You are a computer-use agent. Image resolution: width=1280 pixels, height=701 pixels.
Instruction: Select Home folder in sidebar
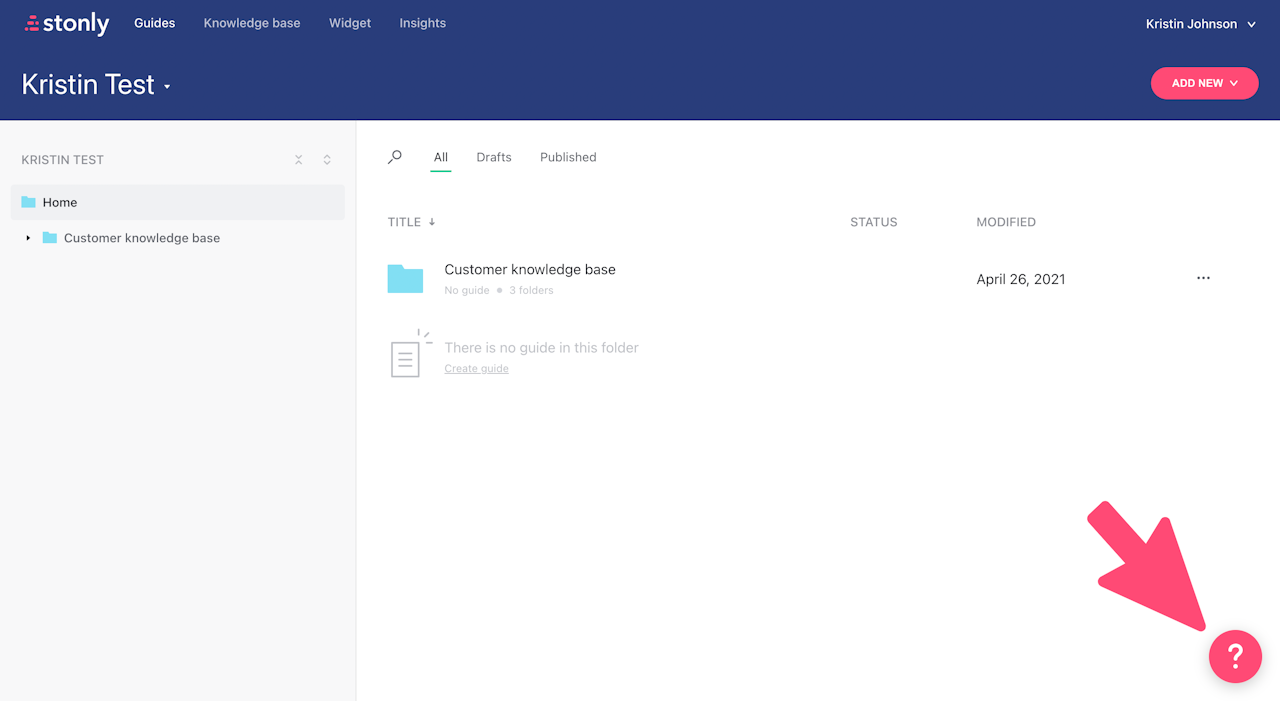[178, 202]
